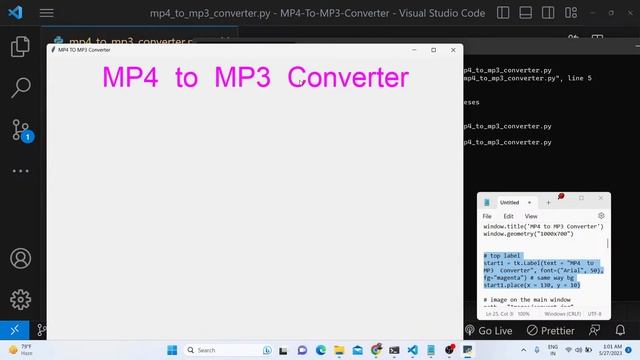This screenshot has height=360, width=640.
Task: Click the Prettier status bar item
Action: pyautogui.click(x=550, y=330)
